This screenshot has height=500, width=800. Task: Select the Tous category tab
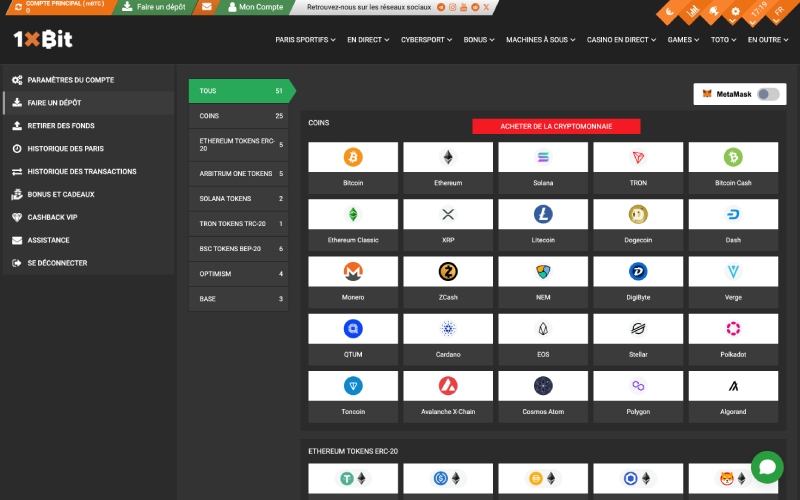(x=241, y=91)
